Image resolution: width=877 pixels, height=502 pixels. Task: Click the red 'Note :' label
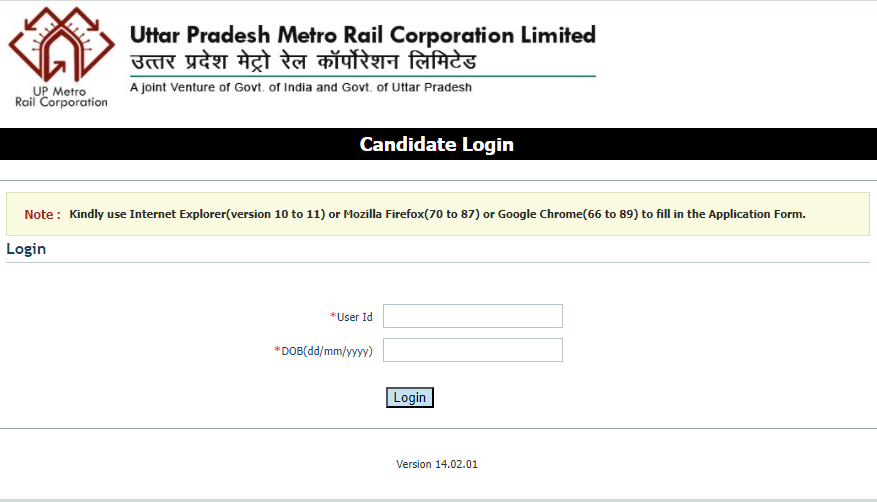pos(43,215)
